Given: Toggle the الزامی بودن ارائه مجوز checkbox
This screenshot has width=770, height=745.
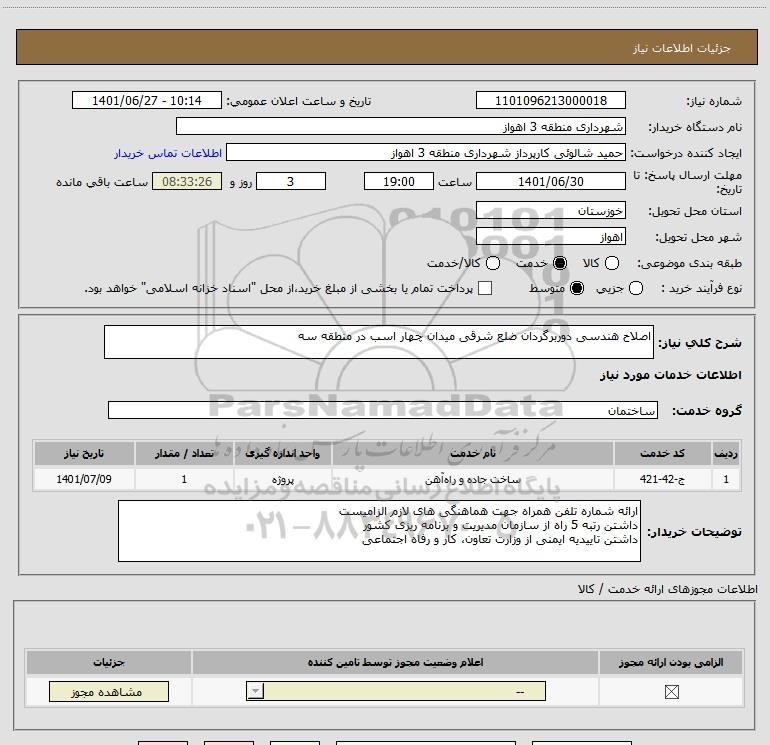Looking at the screenshot, I should pos(671,692).
